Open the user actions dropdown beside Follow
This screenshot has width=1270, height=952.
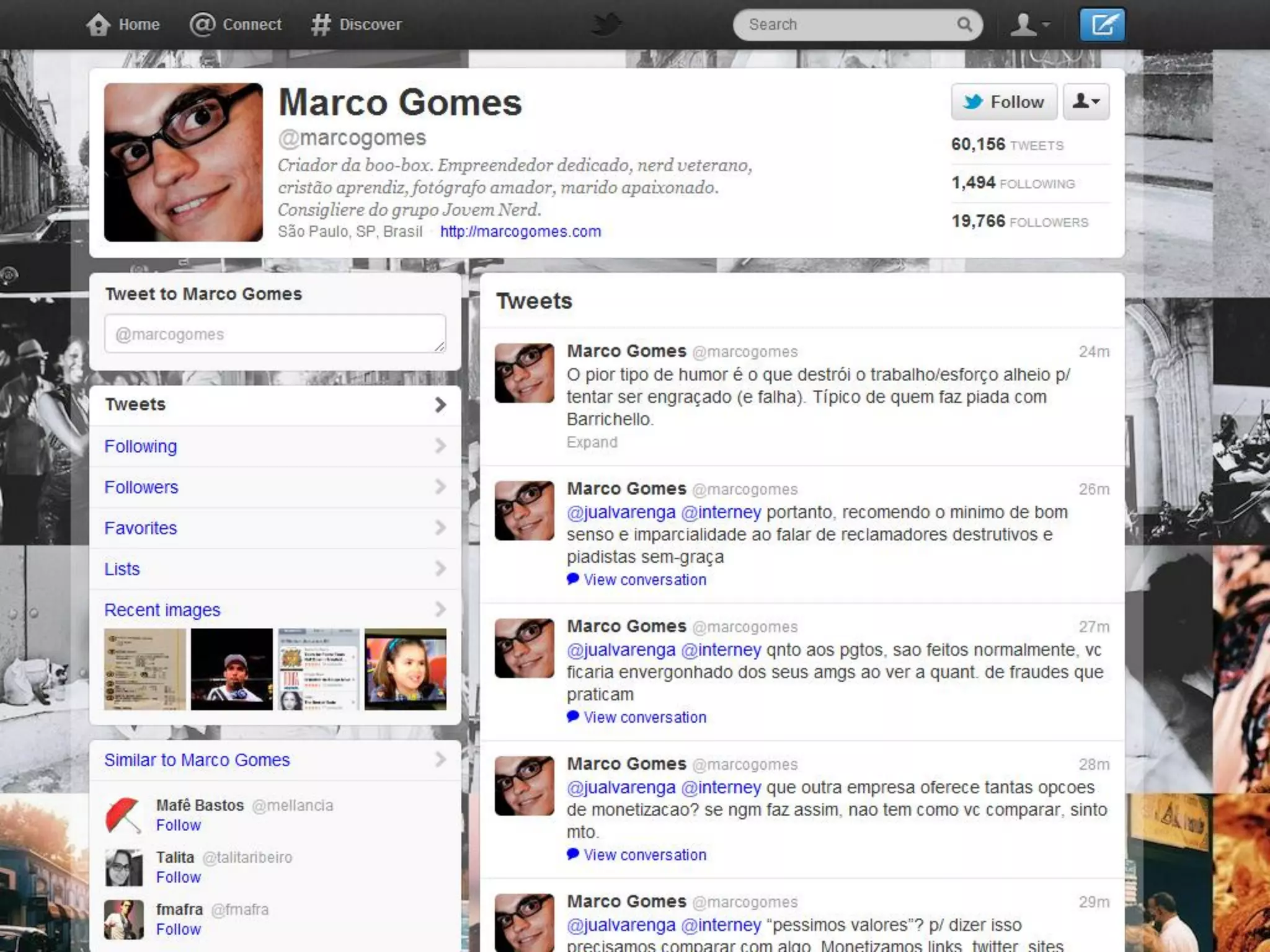[1086, 102]
